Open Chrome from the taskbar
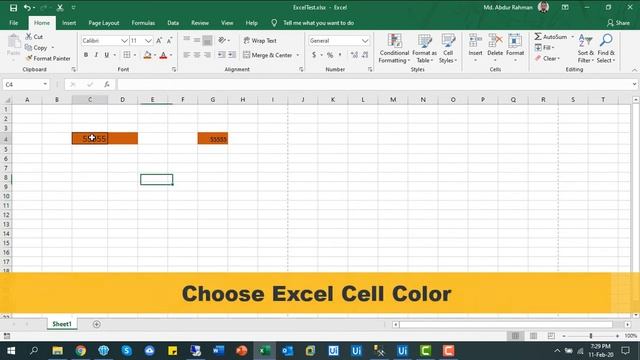640x360 pixels. point(81,351)
